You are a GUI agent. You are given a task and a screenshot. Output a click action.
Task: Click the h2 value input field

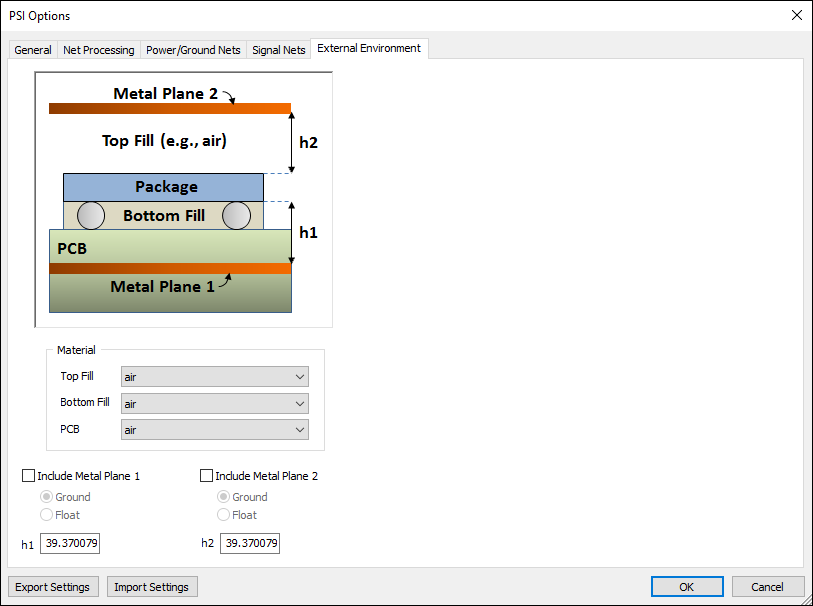click(x=249, y=543)
